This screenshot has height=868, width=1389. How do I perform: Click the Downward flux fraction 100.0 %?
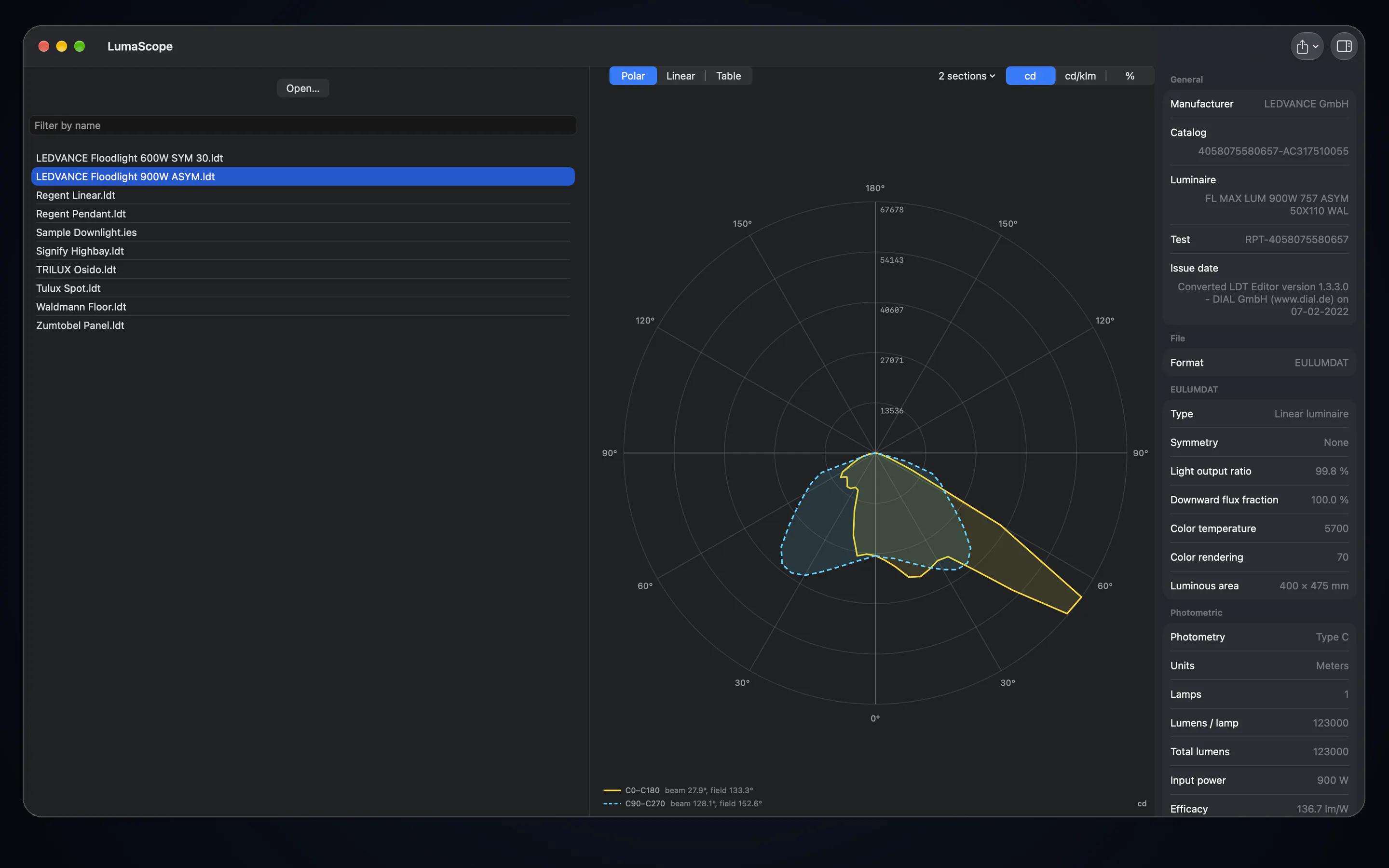1329,500
